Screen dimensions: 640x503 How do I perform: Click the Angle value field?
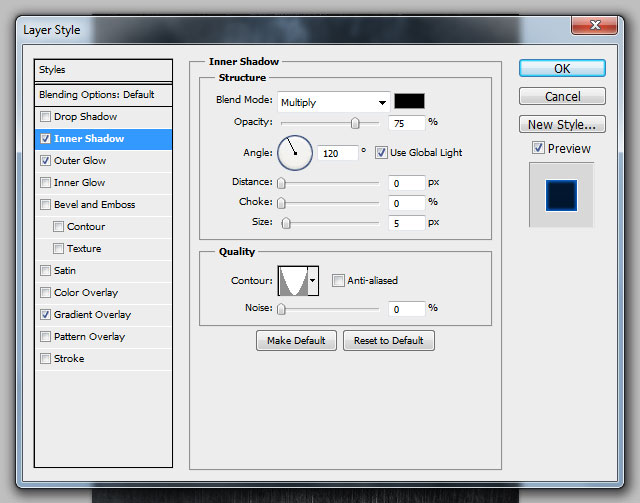click(338, 154)
